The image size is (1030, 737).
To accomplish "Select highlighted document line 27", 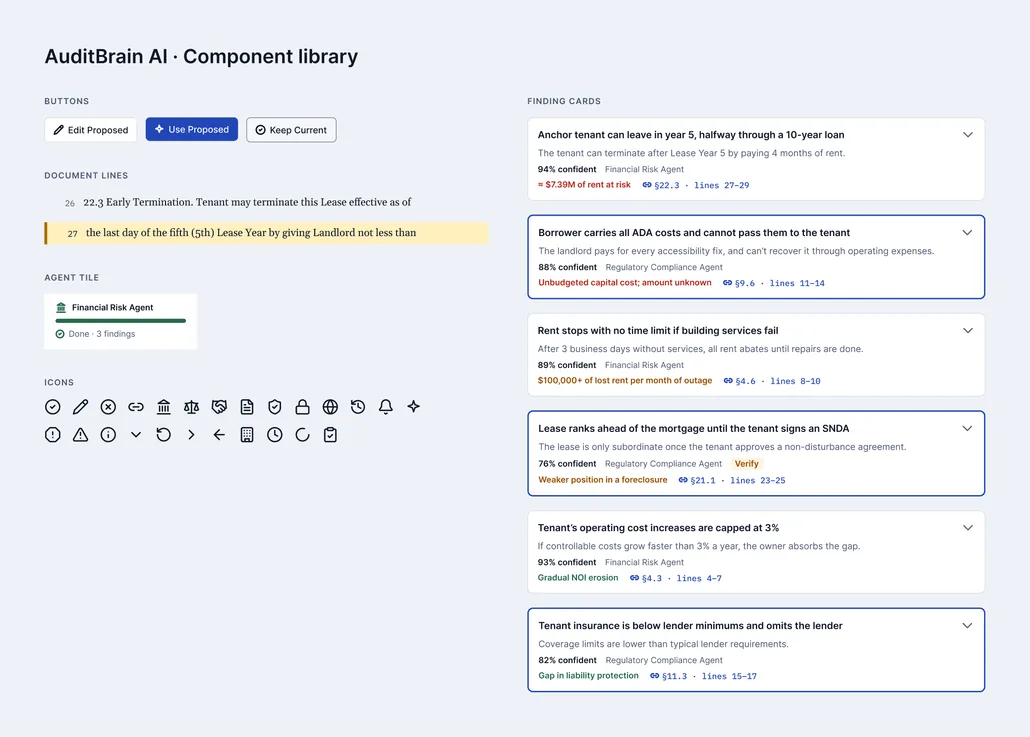I will (266, 233).
